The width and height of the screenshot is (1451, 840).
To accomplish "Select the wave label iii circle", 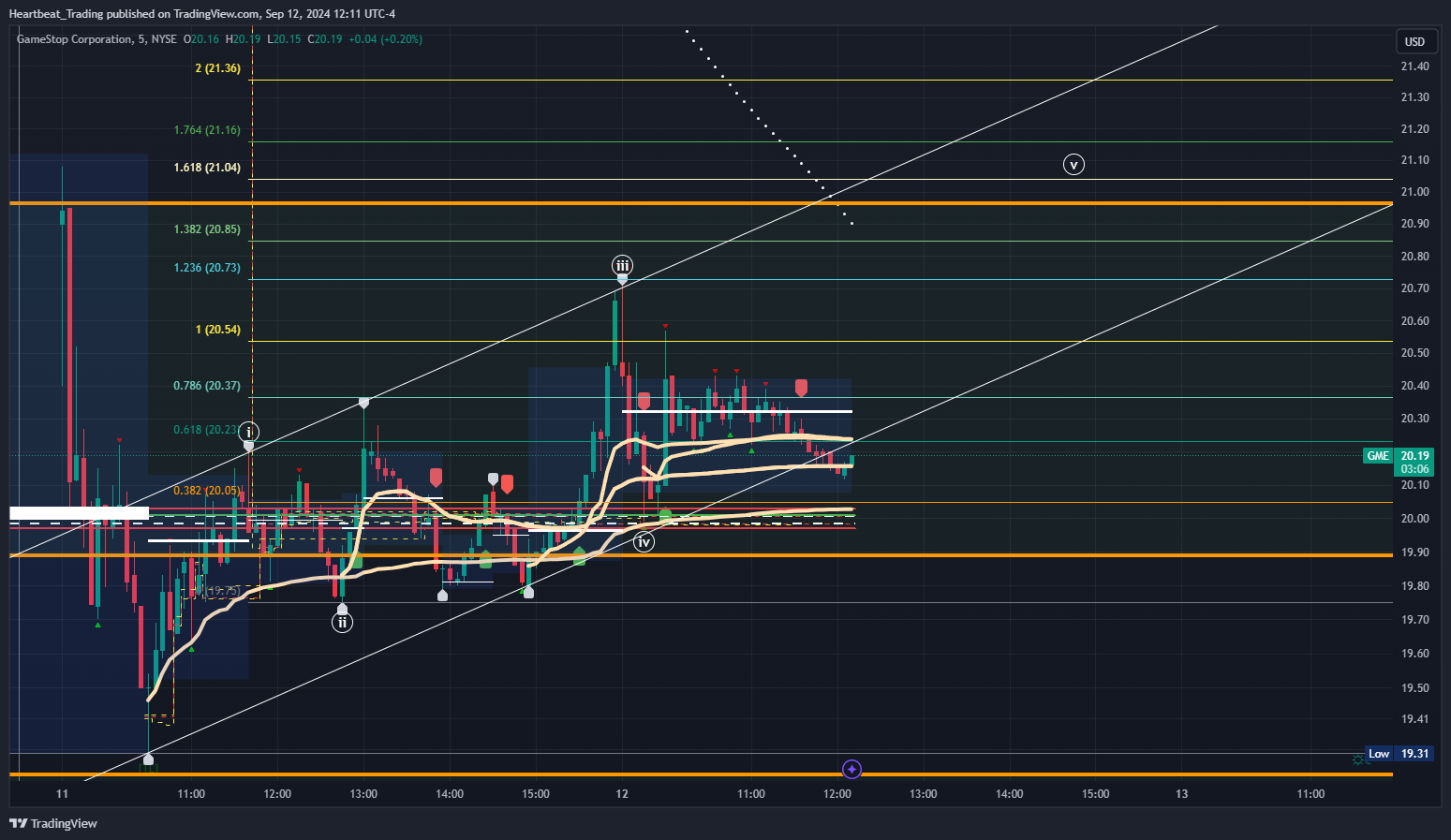I will (622, 265).
